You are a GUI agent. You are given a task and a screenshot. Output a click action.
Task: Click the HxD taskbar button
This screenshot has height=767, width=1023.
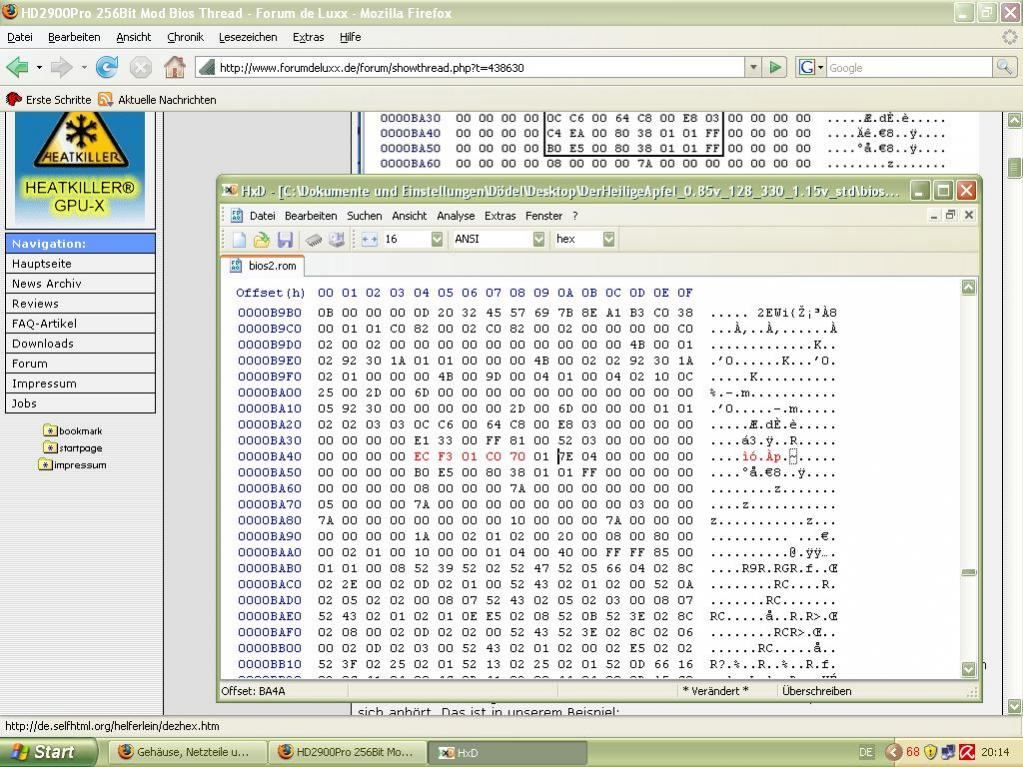pos(508,752)
